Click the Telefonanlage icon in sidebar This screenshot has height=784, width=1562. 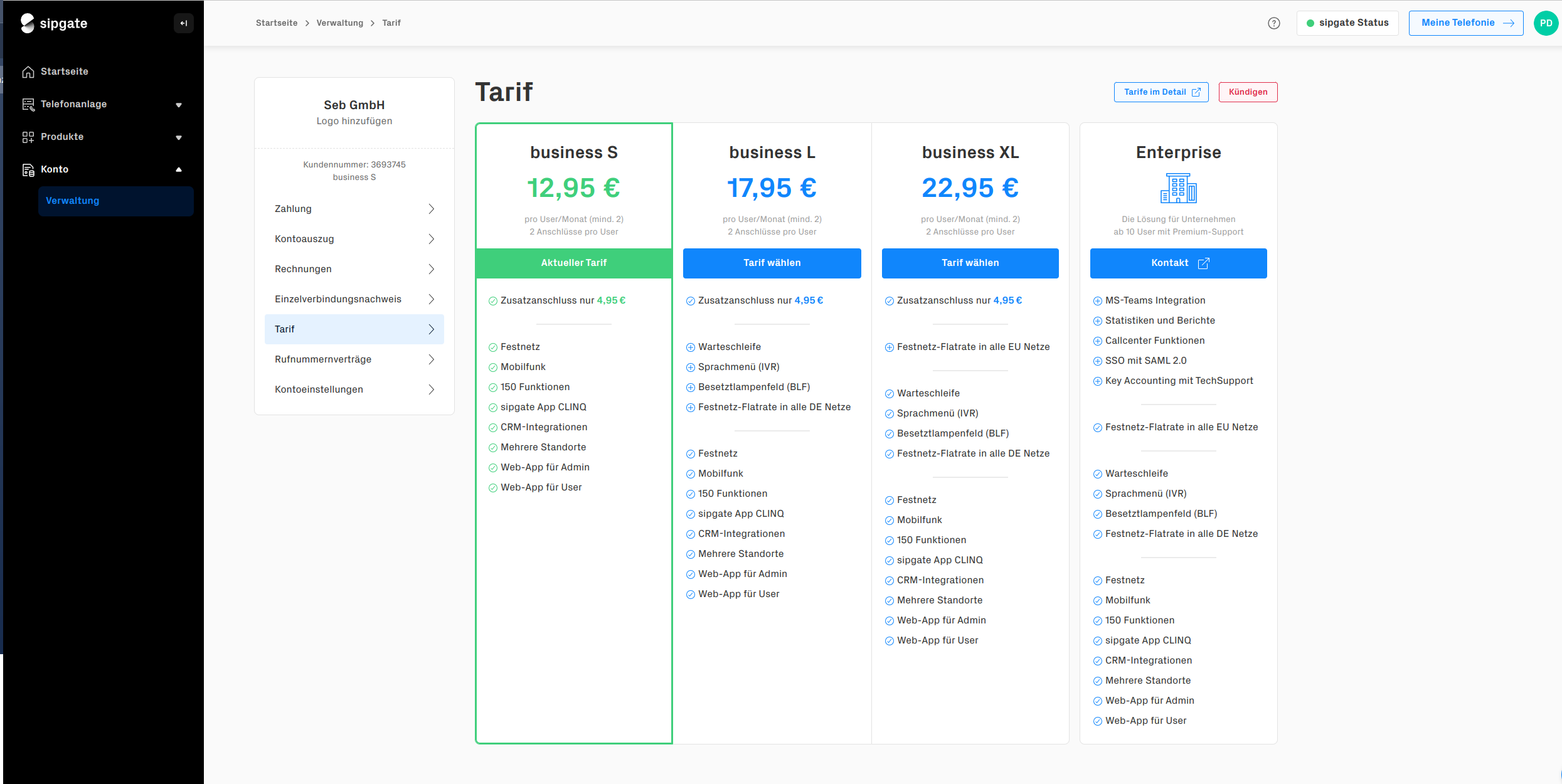coord(28,105)
